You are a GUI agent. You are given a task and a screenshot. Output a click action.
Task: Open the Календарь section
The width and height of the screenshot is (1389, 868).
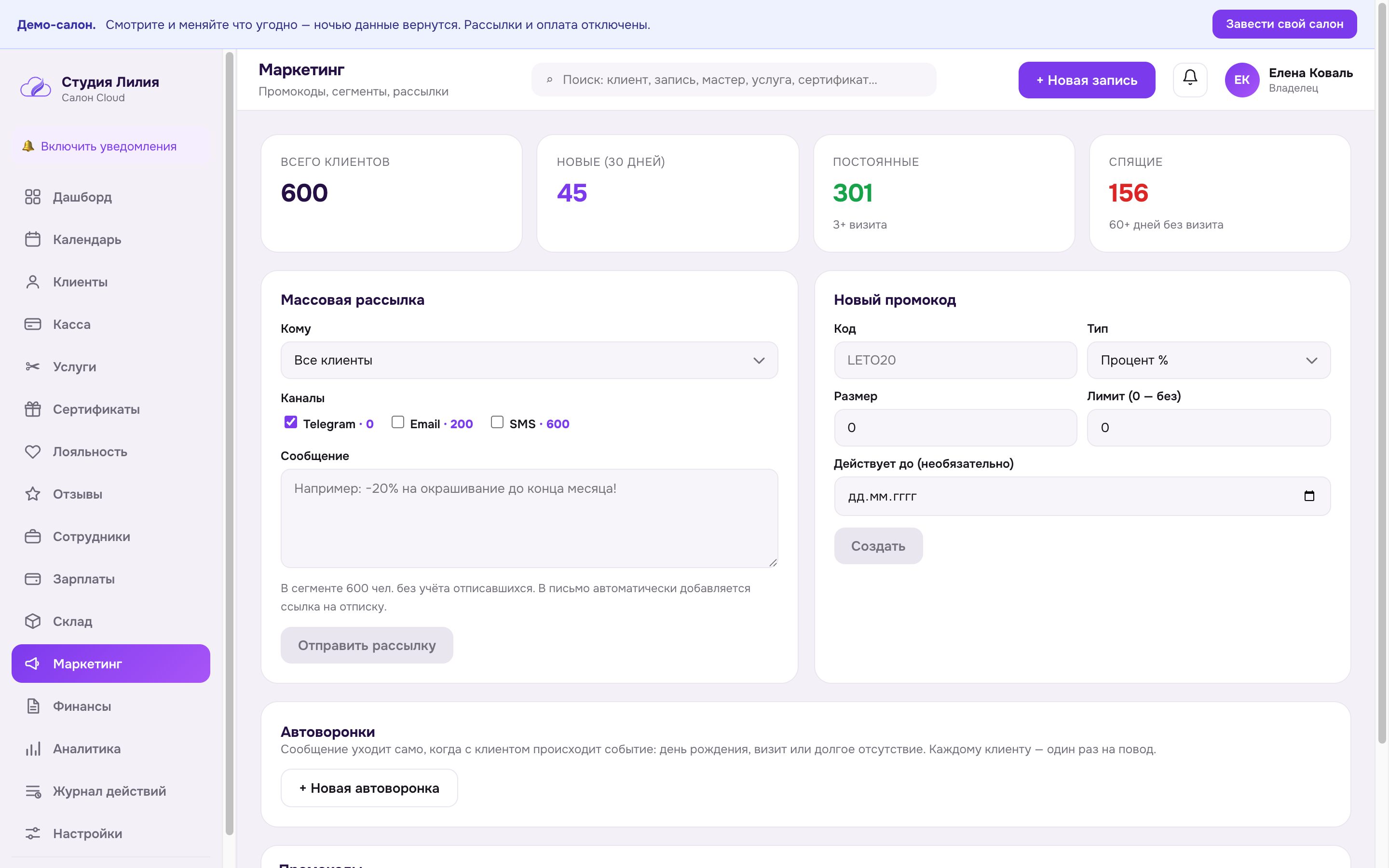(x=111, y=239)
